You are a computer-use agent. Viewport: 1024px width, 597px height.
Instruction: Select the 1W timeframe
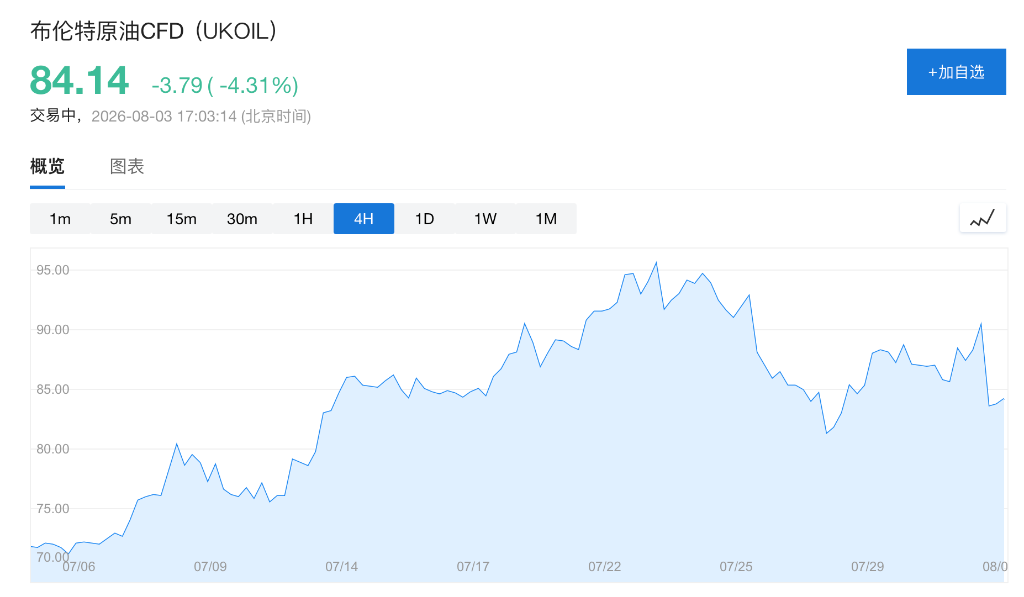[485, 219]
